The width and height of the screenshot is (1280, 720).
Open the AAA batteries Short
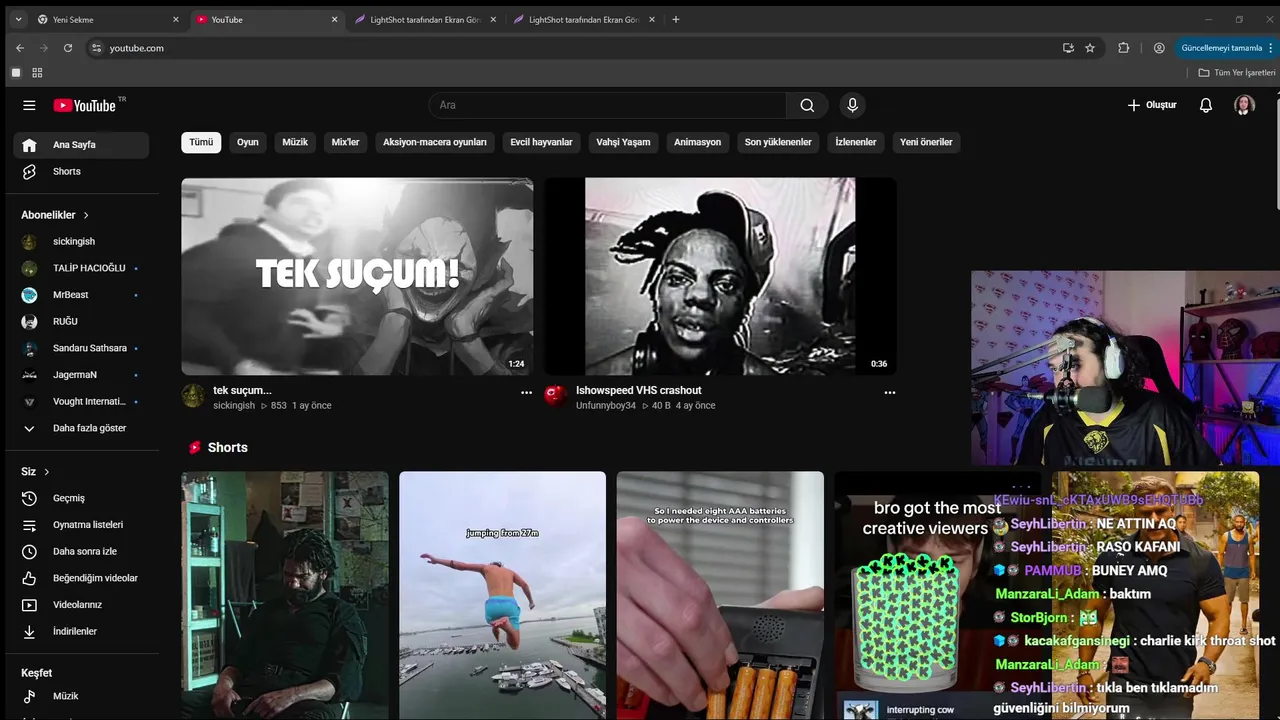click(720, 595)
